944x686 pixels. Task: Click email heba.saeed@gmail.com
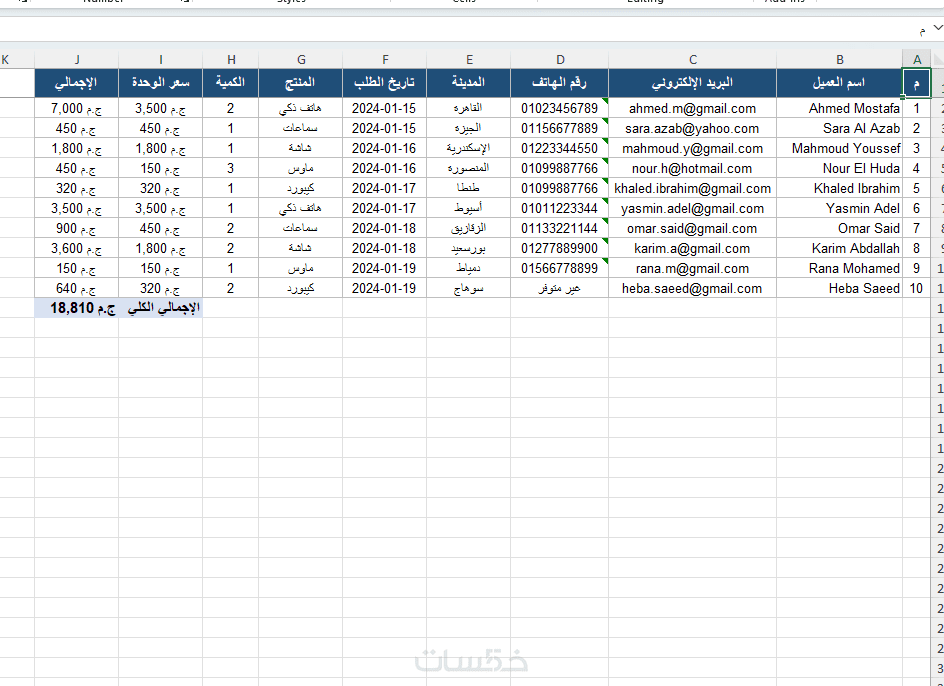[692, 288]
